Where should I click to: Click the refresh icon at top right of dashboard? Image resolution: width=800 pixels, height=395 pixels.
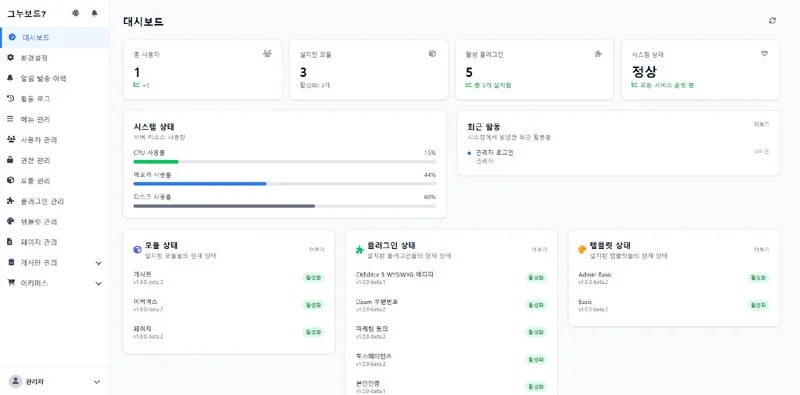click(772, 20)
